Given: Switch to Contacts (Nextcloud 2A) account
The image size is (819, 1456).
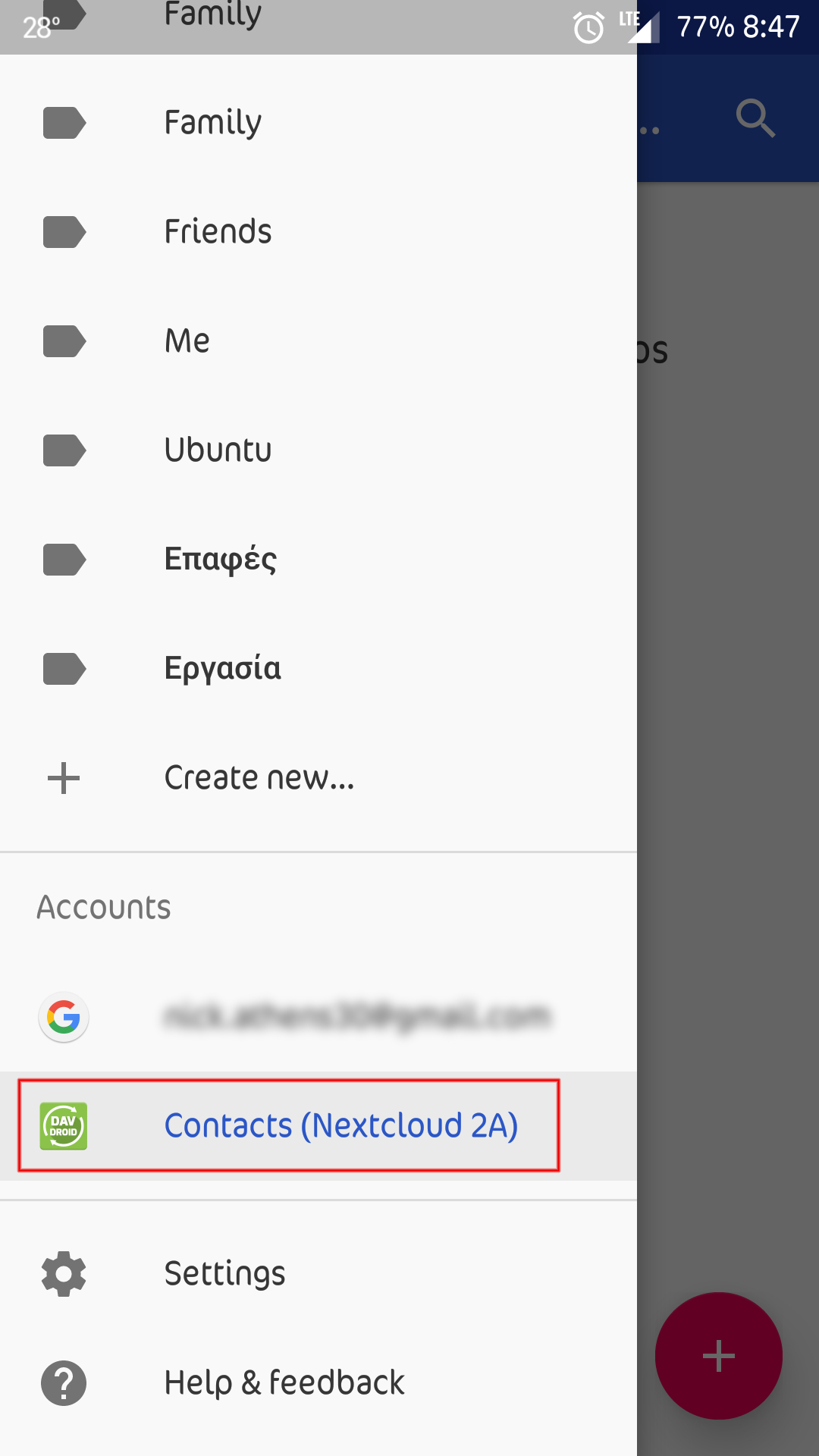Looking at the screenshot, I should pyautogui.click(x=341, y=1126).
